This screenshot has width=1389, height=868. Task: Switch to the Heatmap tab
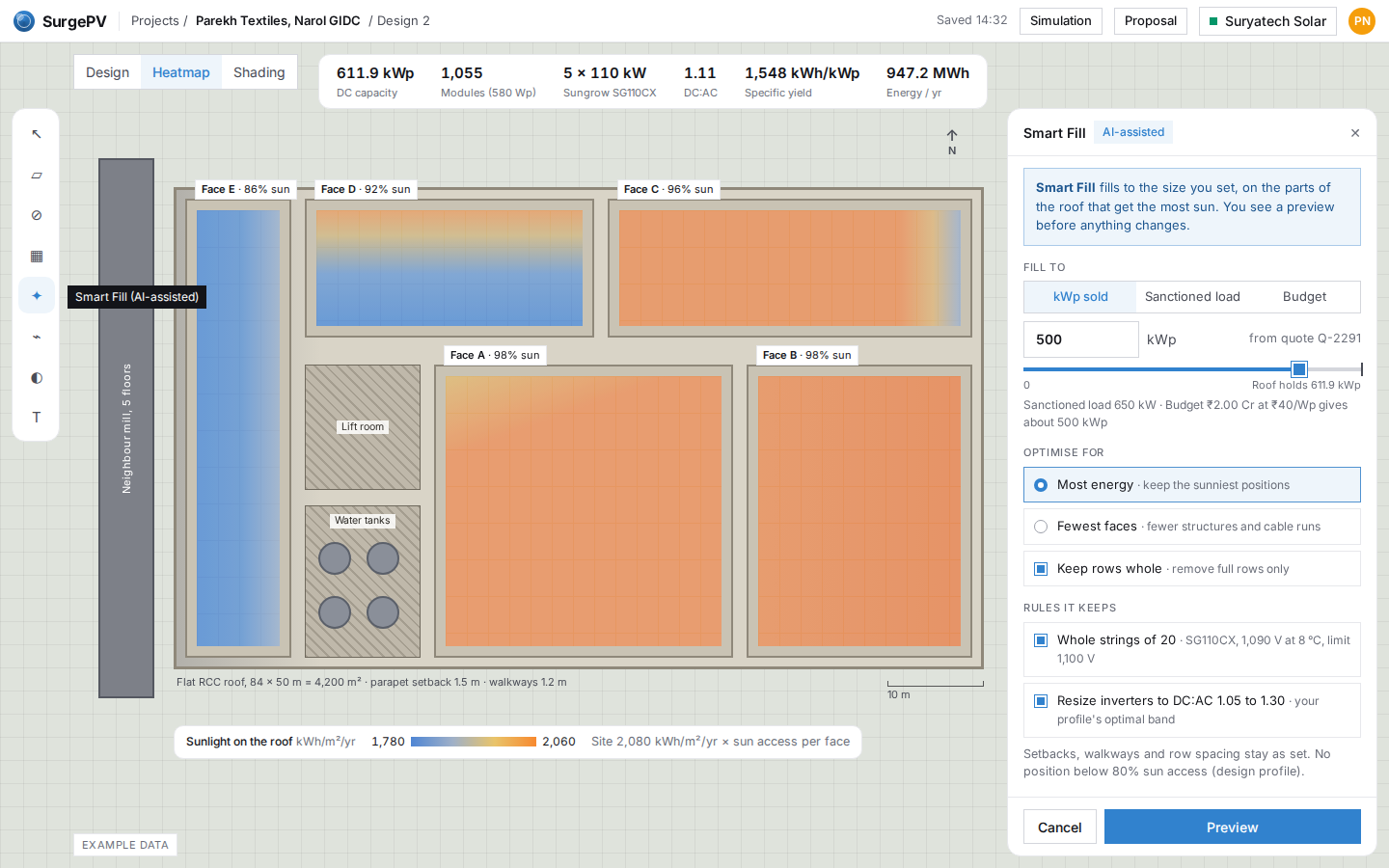click(x=181, y=72)
